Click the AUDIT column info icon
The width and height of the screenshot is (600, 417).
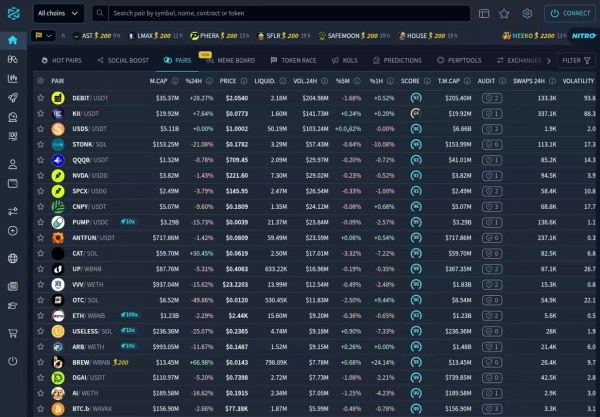coord(502,81)
